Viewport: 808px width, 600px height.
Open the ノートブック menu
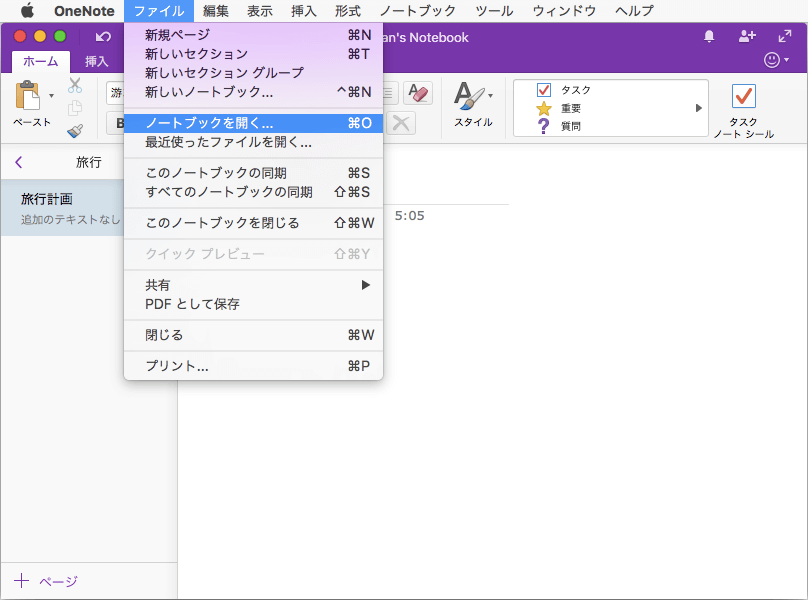(x=418, y=10)
